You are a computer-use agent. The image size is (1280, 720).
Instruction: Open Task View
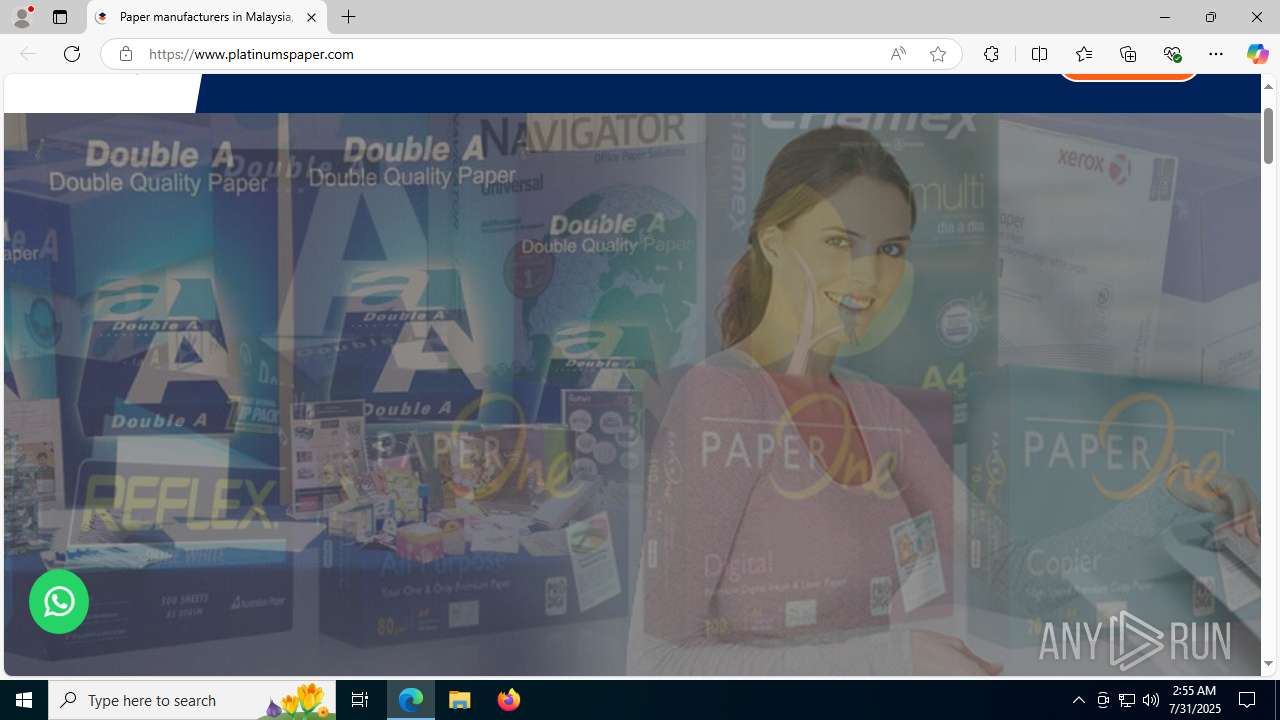(359, 700)
